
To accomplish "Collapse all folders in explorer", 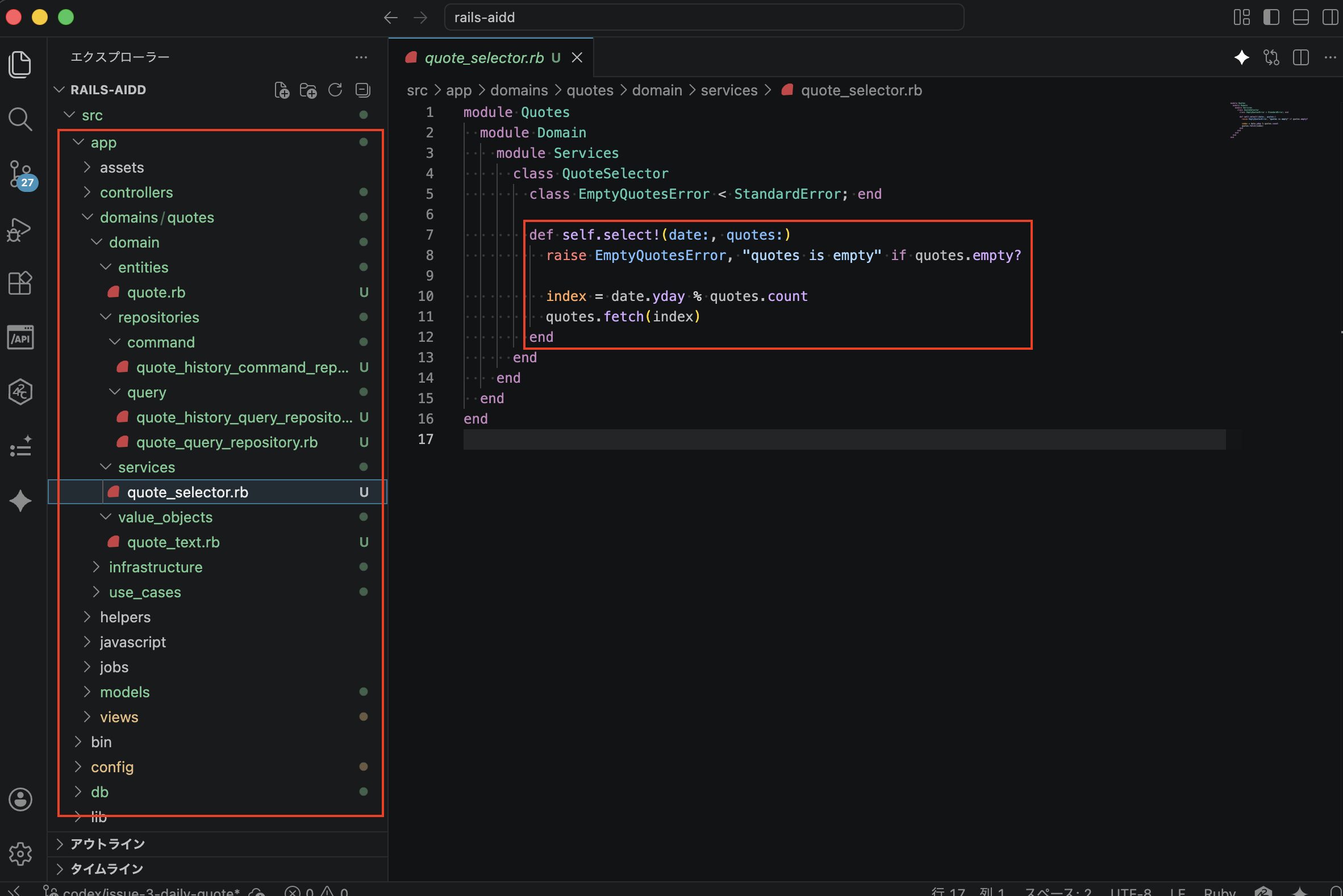I will point(362,90).
